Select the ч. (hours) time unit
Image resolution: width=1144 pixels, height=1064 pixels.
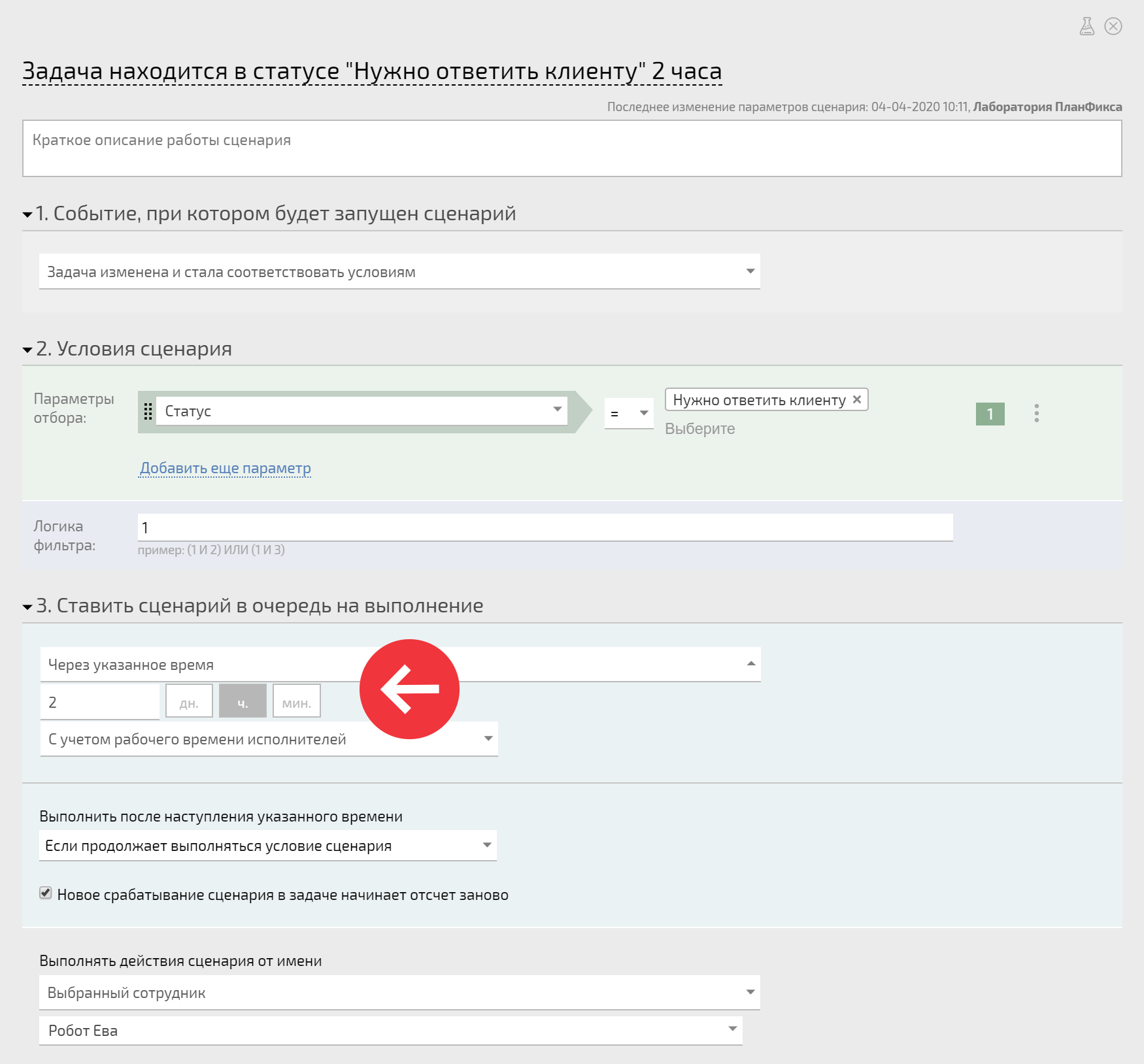point(243,701)
